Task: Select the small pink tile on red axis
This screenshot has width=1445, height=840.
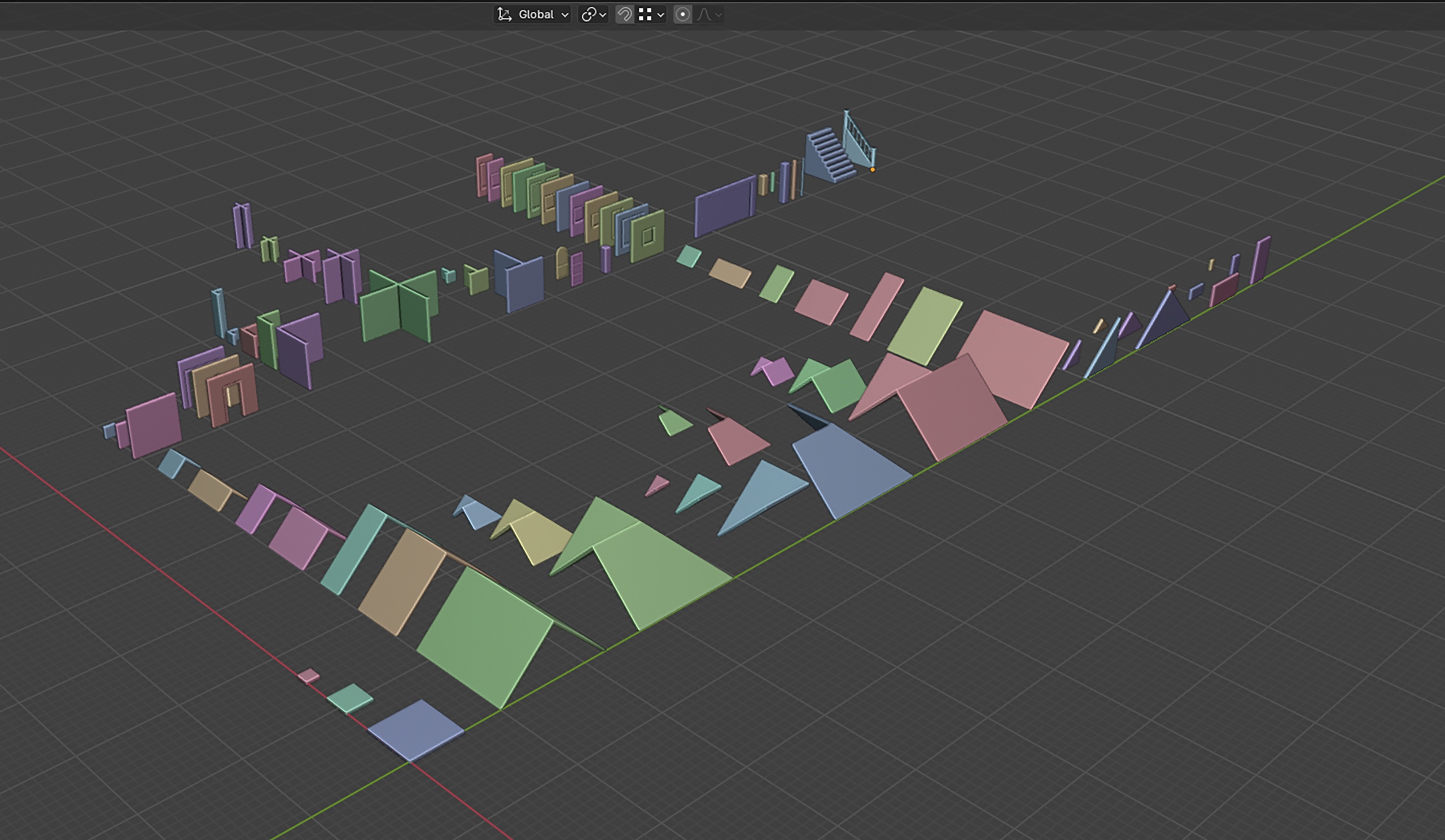Action: tap(309, 676)
